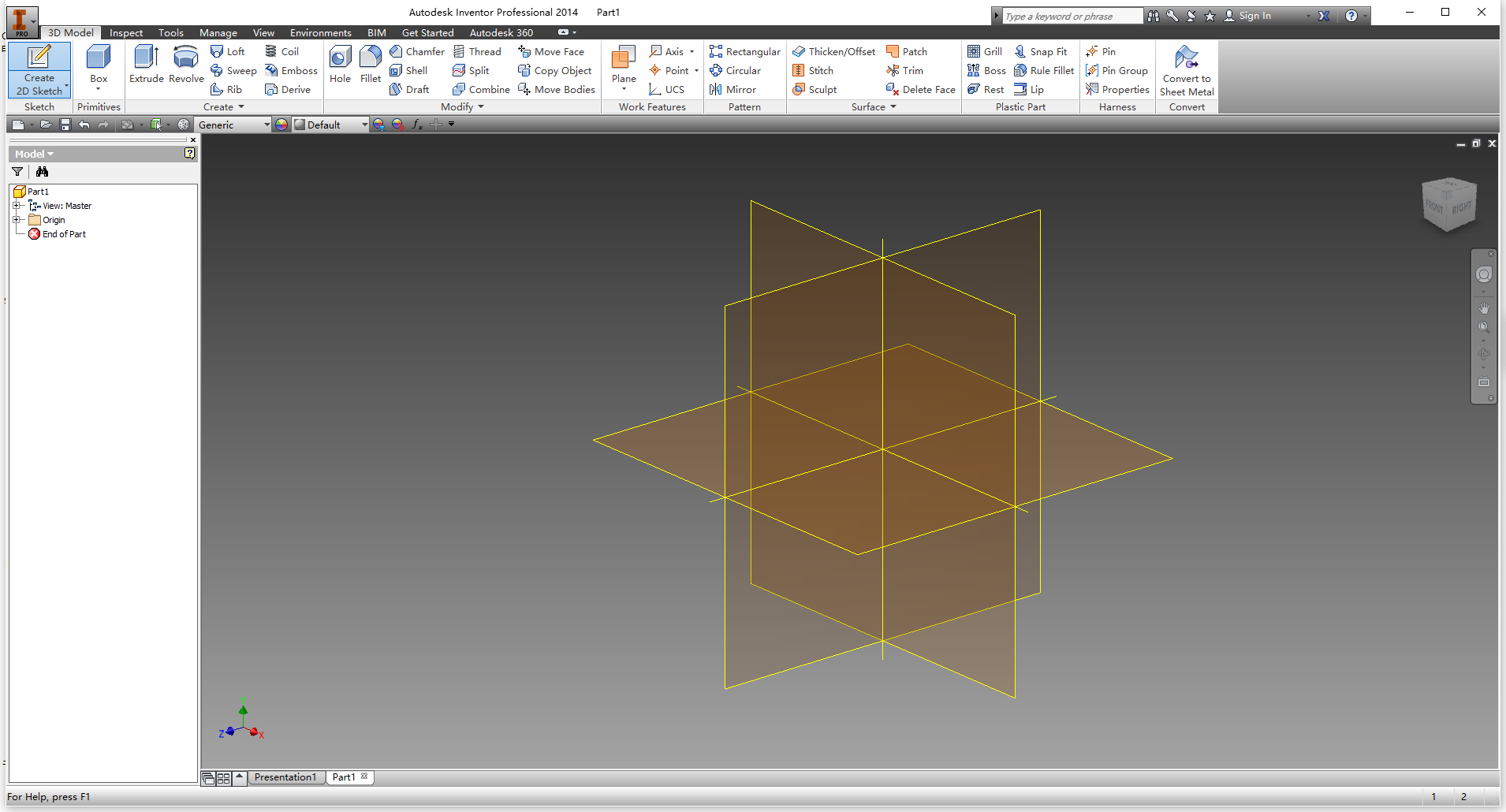
Task: Select the Mirror tool
Action: [732, 89]
